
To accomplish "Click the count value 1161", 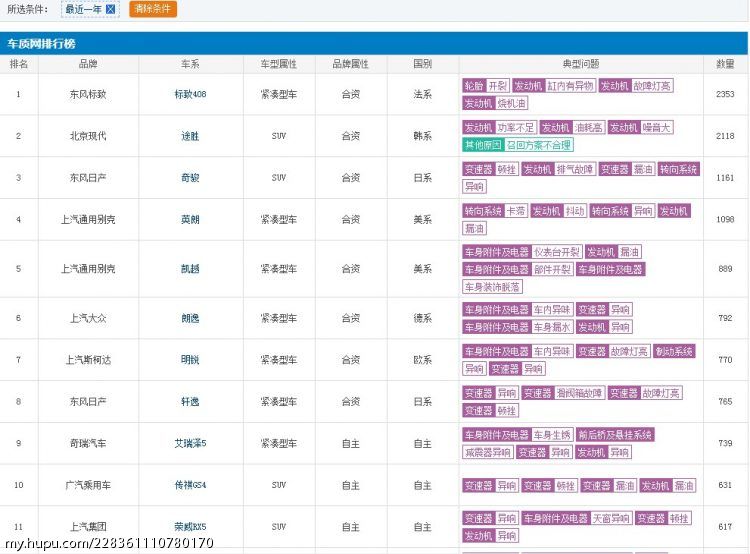I will pyautogui.click(x=725, y=177).
